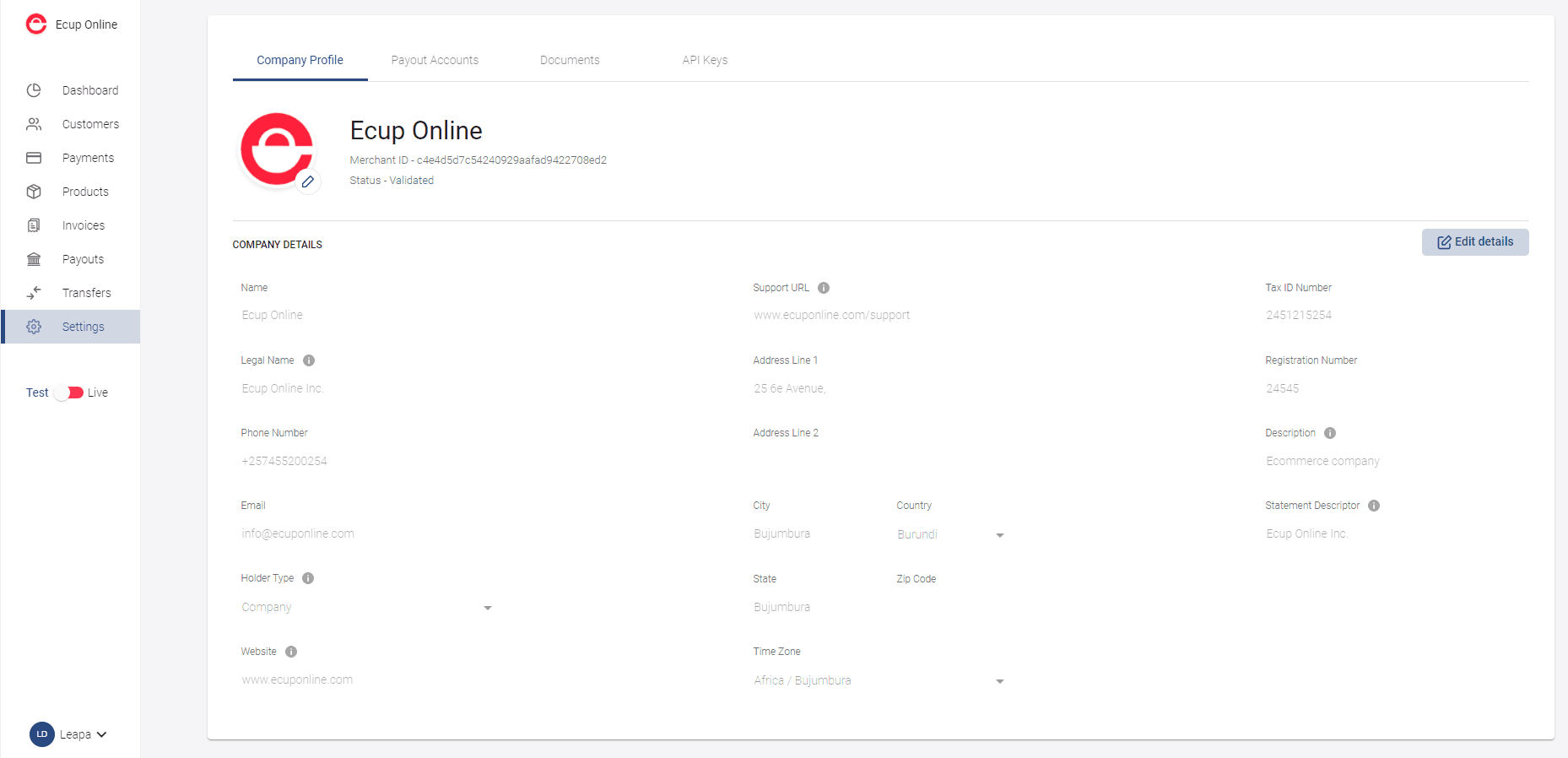Click the Address Line 1 field

coord(879,388)
